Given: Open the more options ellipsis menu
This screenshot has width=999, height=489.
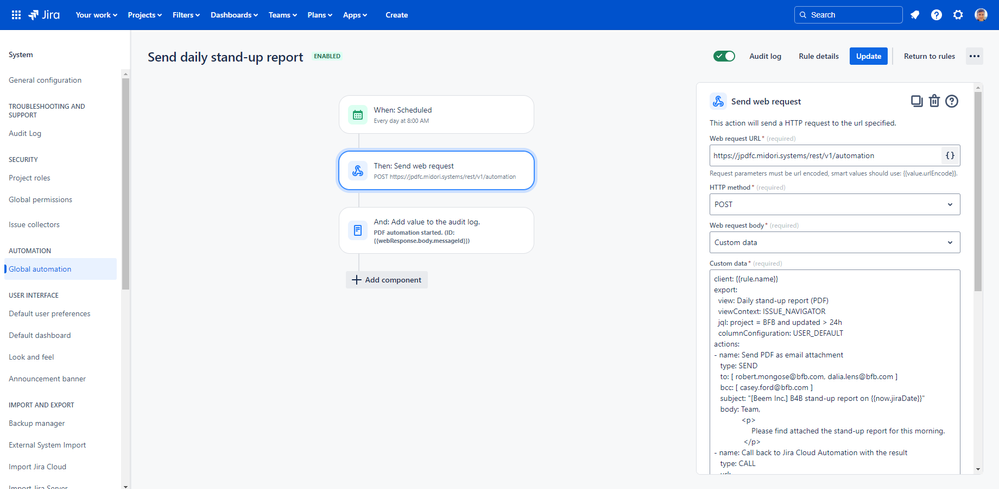Looking at the screenshot, I should click(x=974, y=56).
